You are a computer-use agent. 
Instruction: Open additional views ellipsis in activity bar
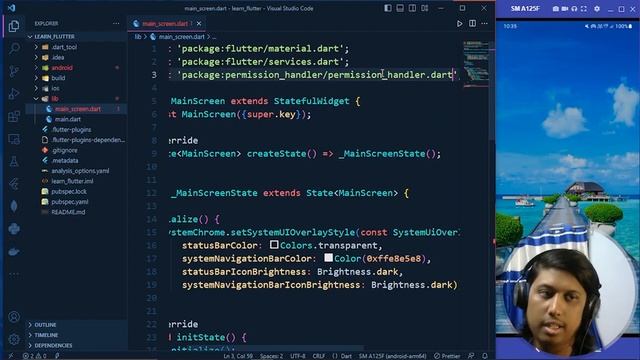(14, 274)
